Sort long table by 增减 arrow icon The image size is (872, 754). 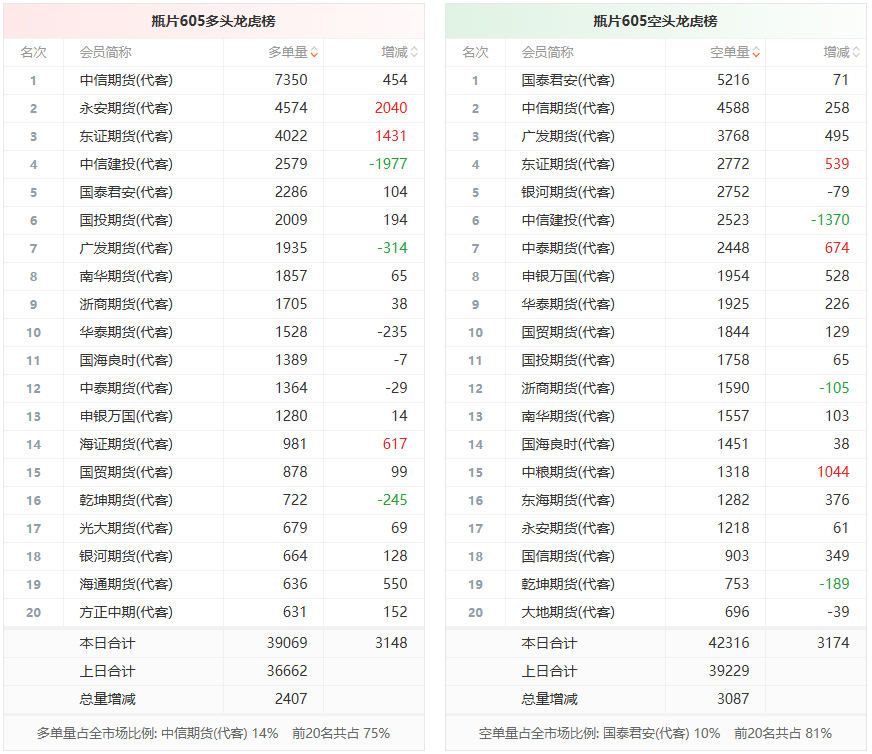coord(414,52)
